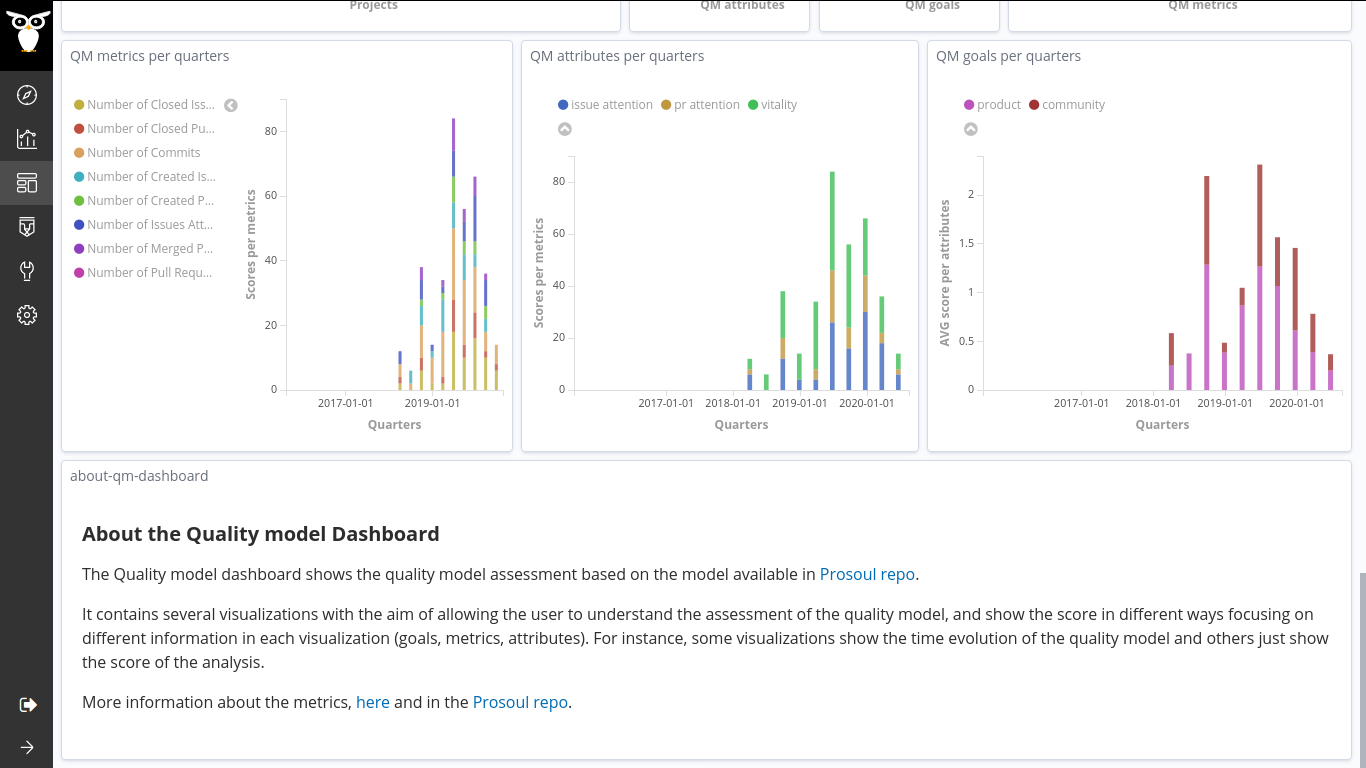Toggle issue attention legend entry
Viewport: 1366px width, 768px height.
click(605, 105)
